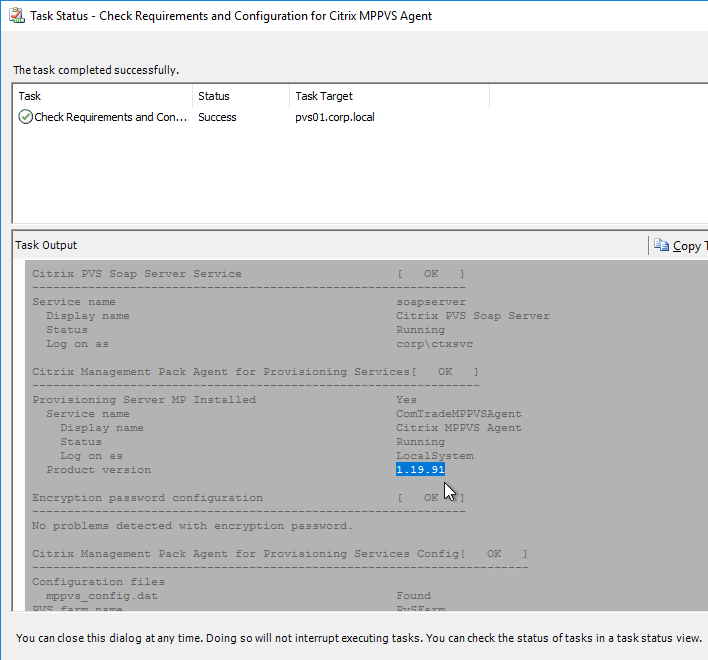Screen dimensions: 708x660
Task: Click No problems detected with encryption password
Action: point(192,525)
